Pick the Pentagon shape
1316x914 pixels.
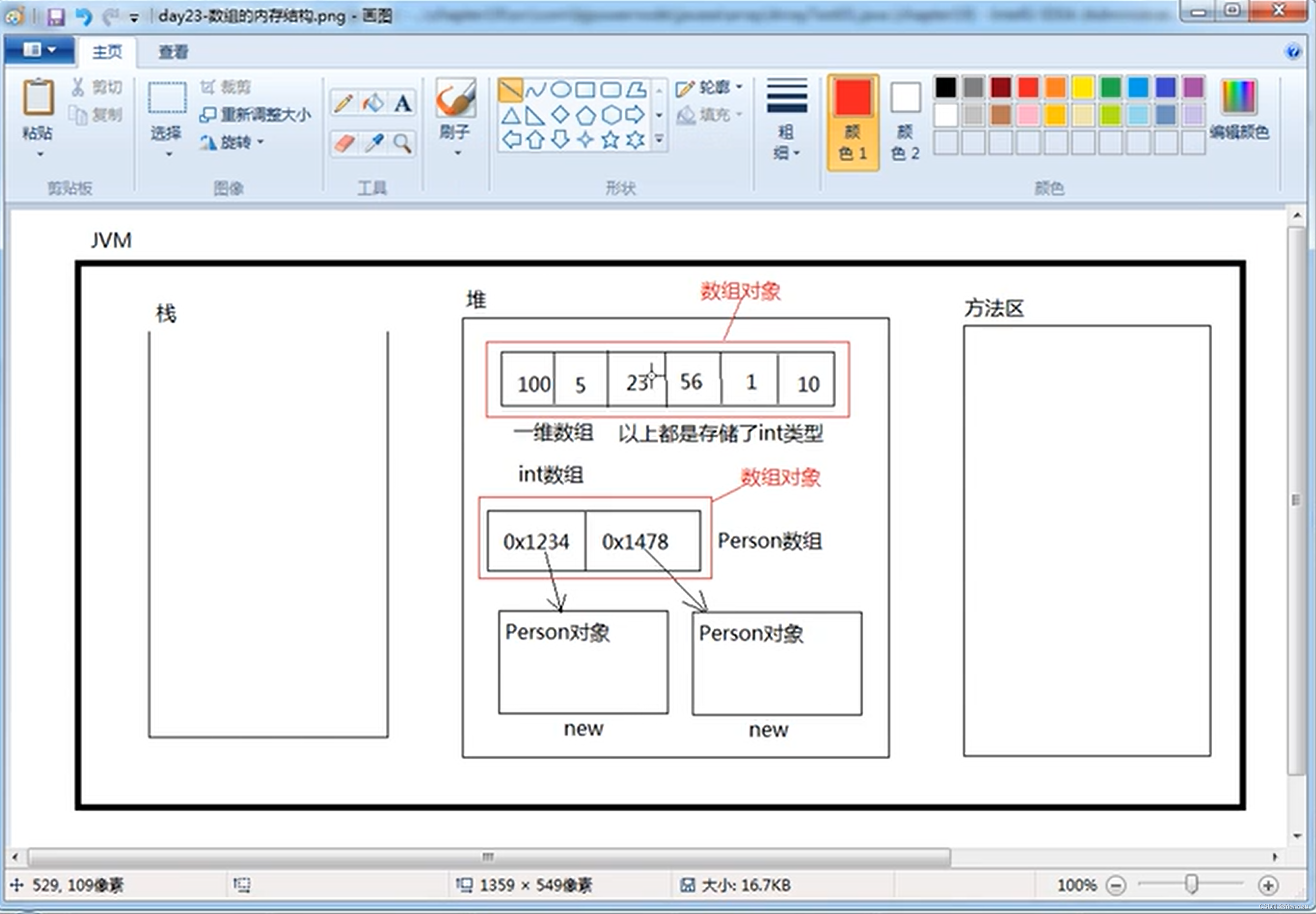point(585,116)
